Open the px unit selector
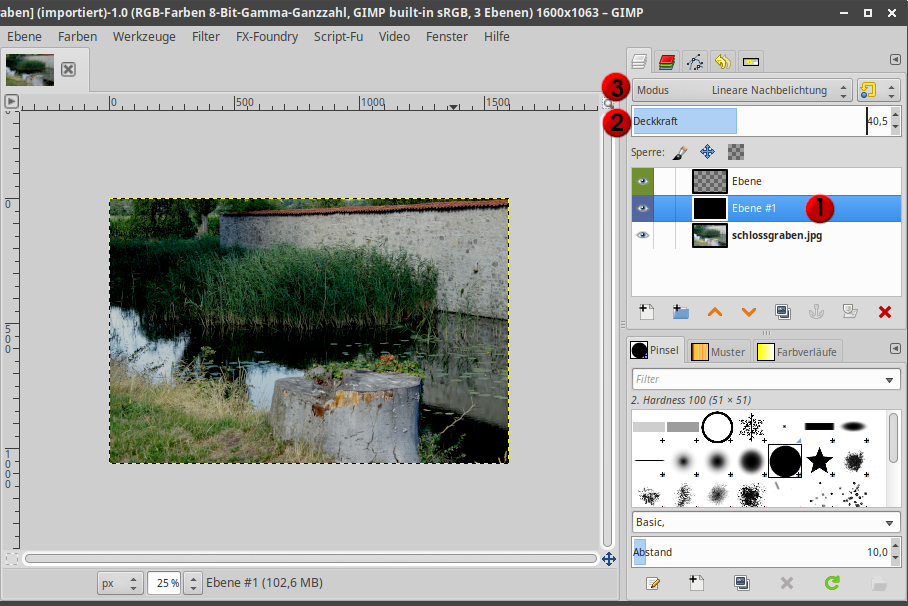The width and height of the screenshot is (908, 606). click(120, 583)
